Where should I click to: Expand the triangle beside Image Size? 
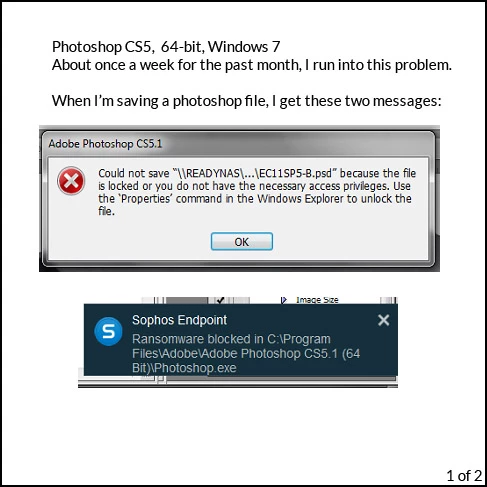tap(283, 300)
